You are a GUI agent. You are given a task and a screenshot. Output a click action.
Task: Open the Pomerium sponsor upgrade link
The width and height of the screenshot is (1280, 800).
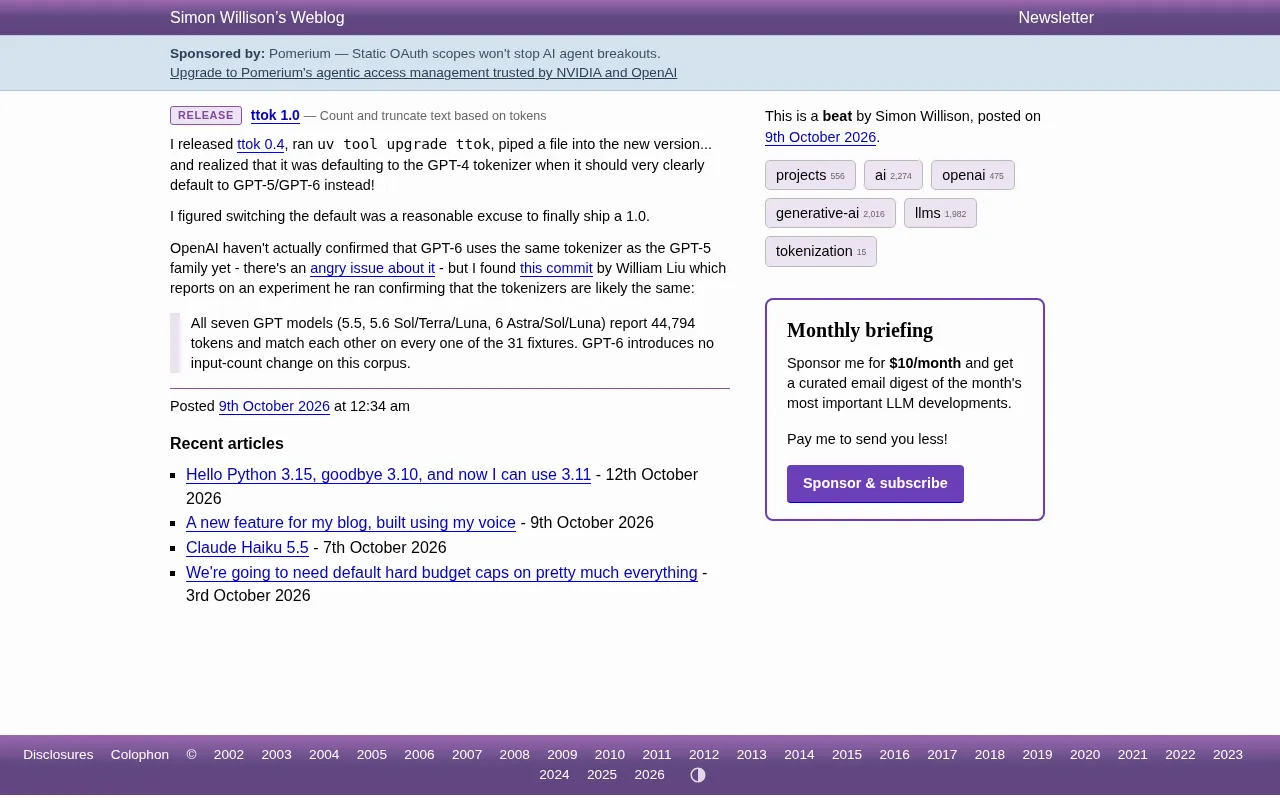(x=423, y=73)
